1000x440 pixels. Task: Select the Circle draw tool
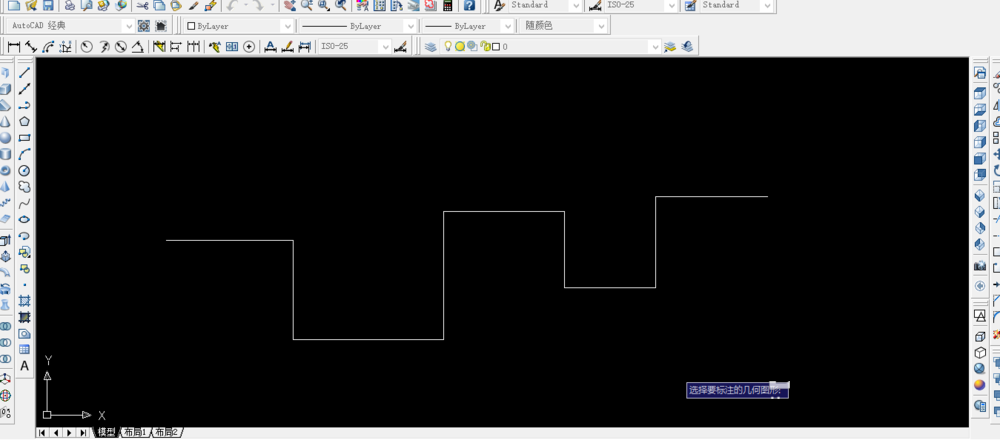pos(24,170)
